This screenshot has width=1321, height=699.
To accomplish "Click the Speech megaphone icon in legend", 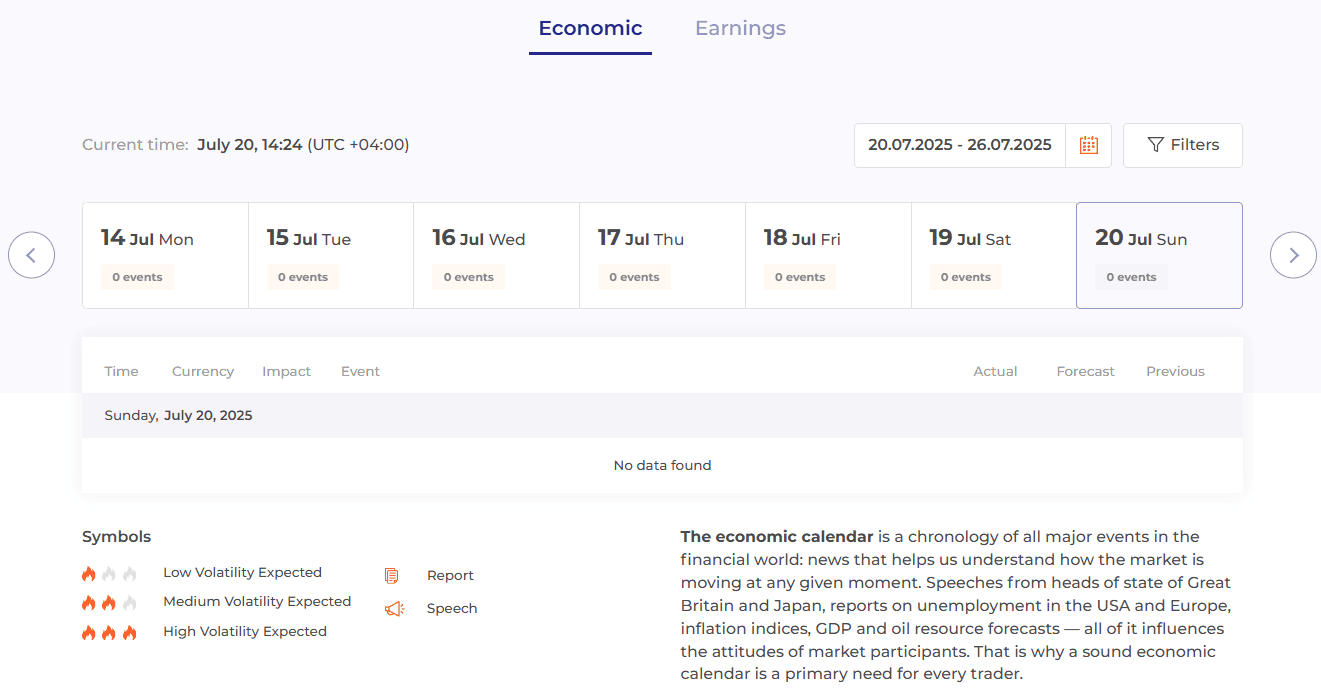I will tap(392, 608).
